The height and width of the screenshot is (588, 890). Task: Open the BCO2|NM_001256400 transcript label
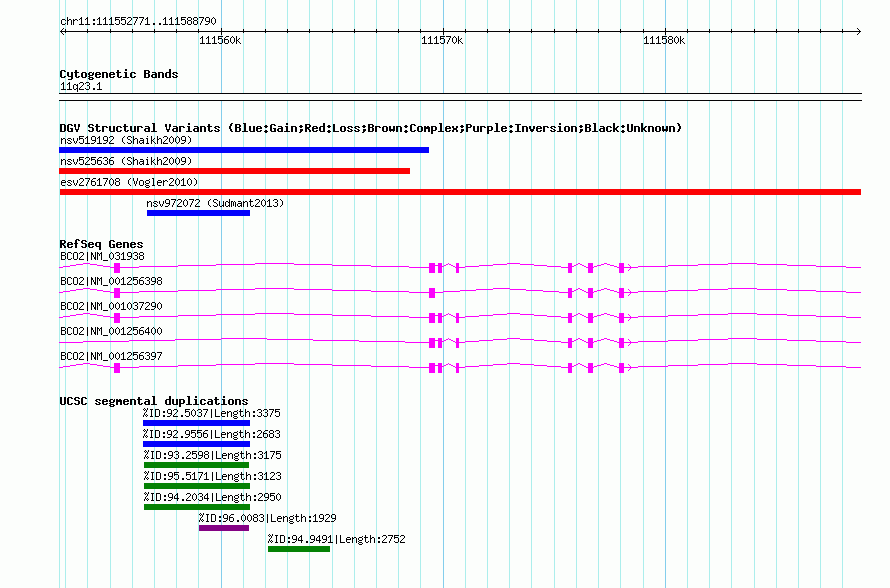click(x=111, y=331)
